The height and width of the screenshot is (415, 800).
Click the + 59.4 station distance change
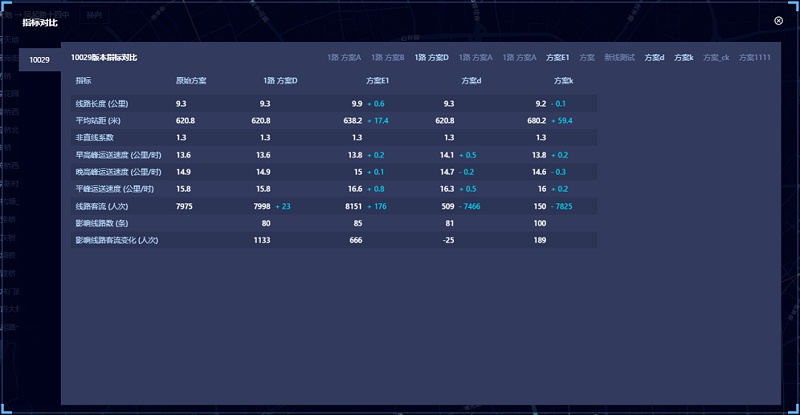(x=562, y=120)
